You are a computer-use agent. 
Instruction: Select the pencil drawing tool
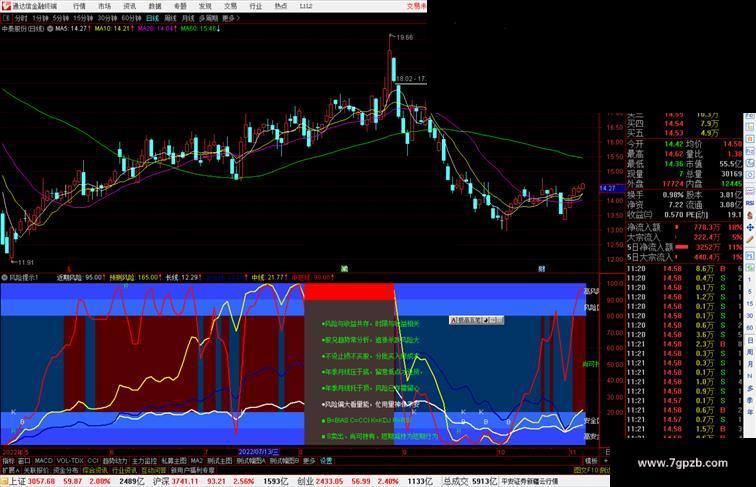pyautogui.click(x=750, y=240)
